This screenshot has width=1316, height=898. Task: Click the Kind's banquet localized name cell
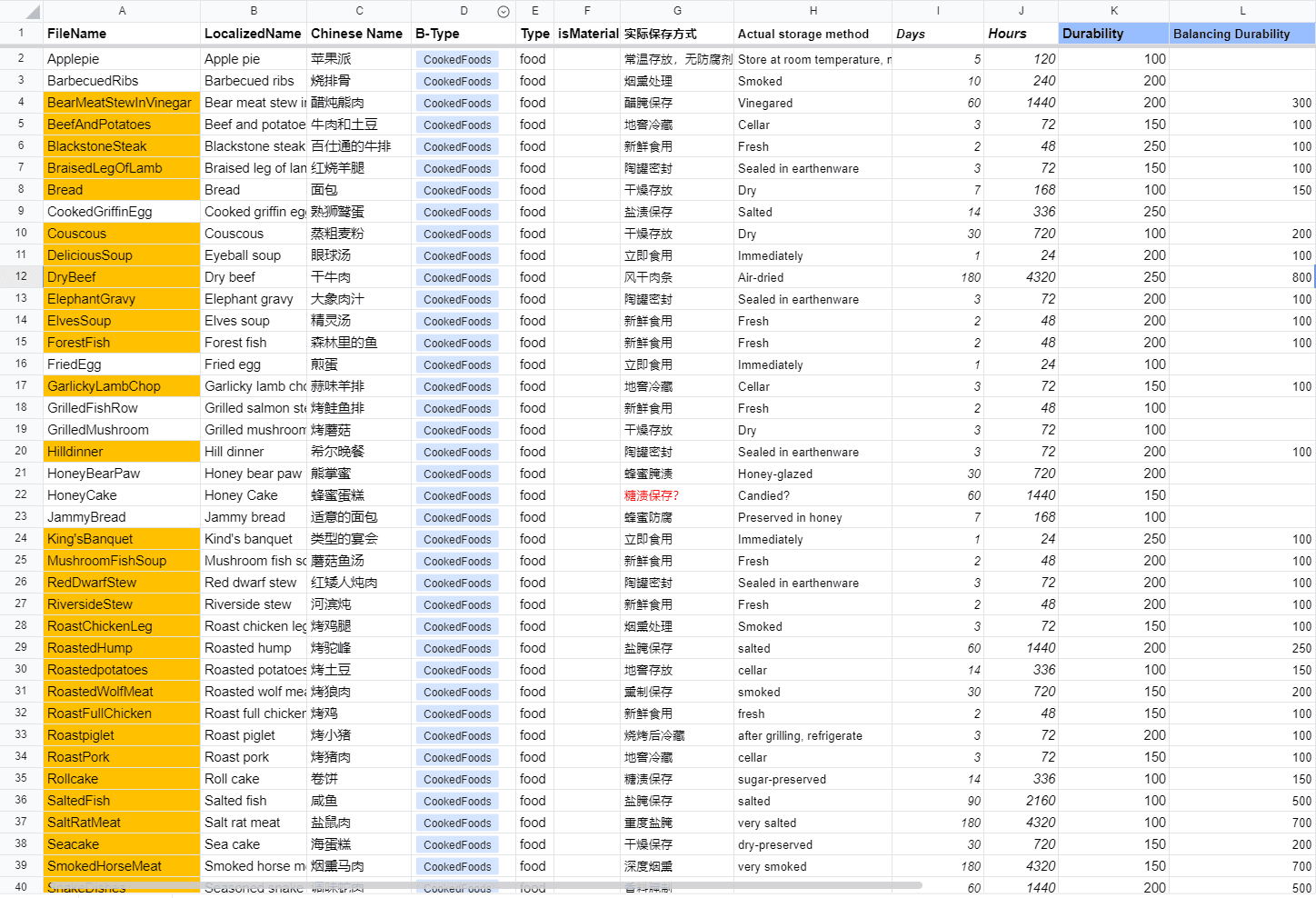pyautogui.click(x=254, y=539)
